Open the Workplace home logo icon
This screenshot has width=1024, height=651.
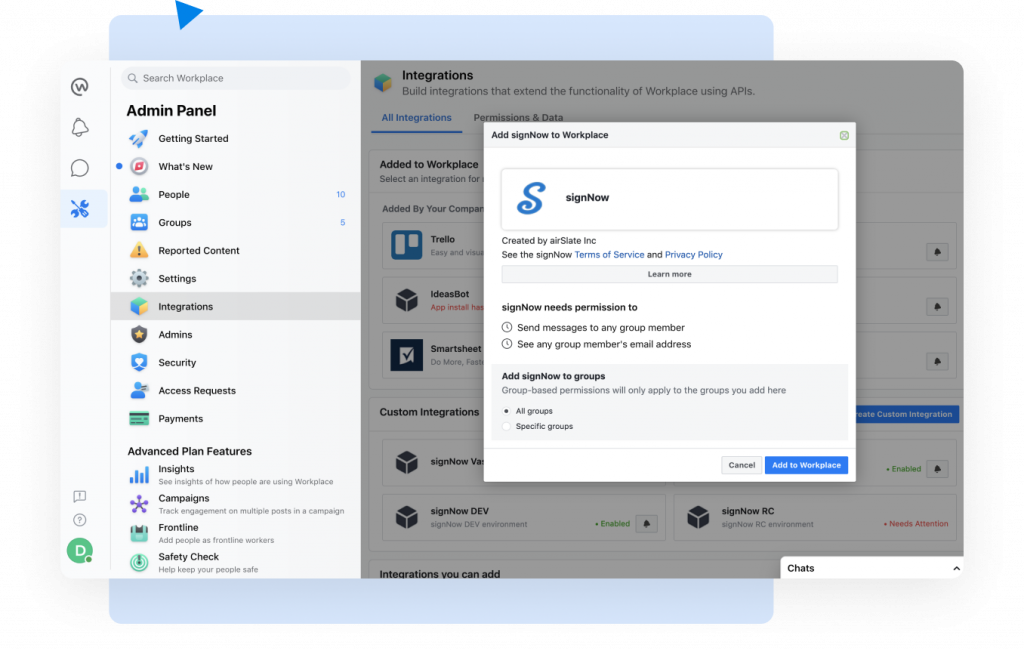[x=81, y=87]
